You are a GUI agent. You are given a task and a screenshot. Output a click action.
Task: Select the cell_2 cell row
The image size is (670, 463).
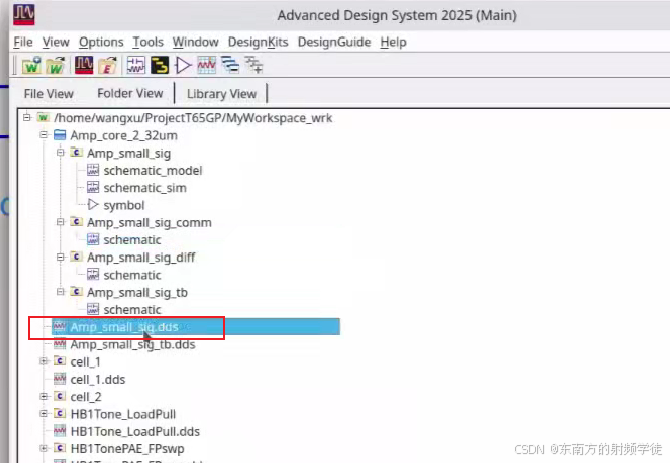(78, 397)
